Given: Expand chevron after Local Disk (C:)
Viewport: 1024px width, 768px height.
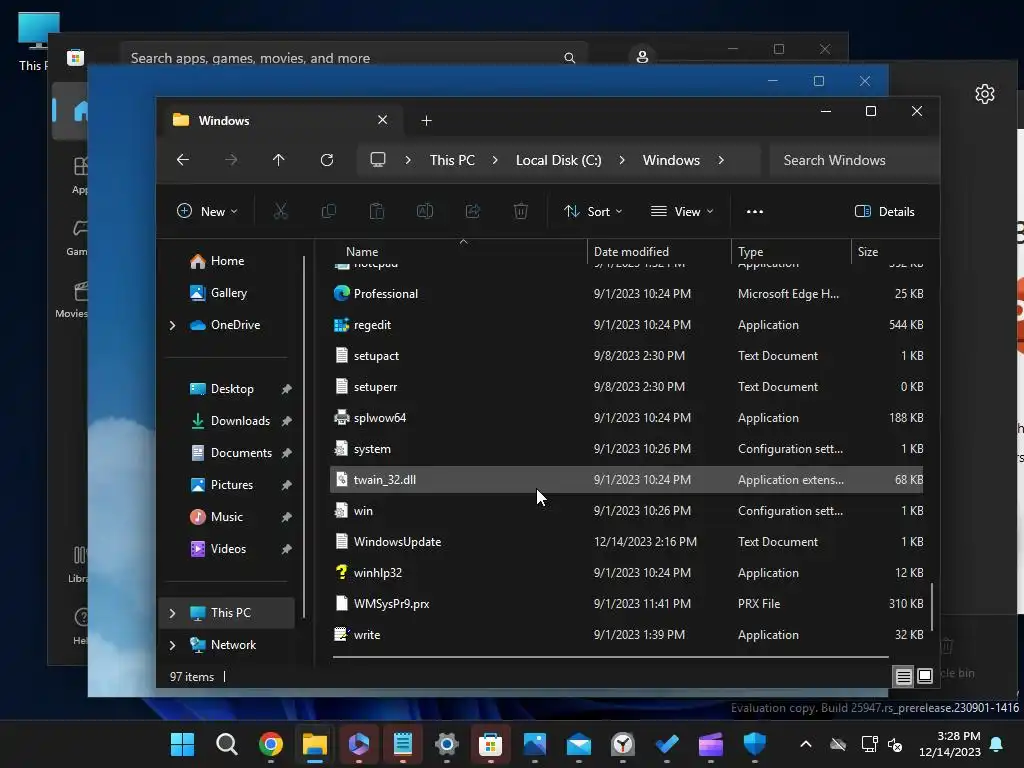Looking at the screenshot, I should point(622,160).
